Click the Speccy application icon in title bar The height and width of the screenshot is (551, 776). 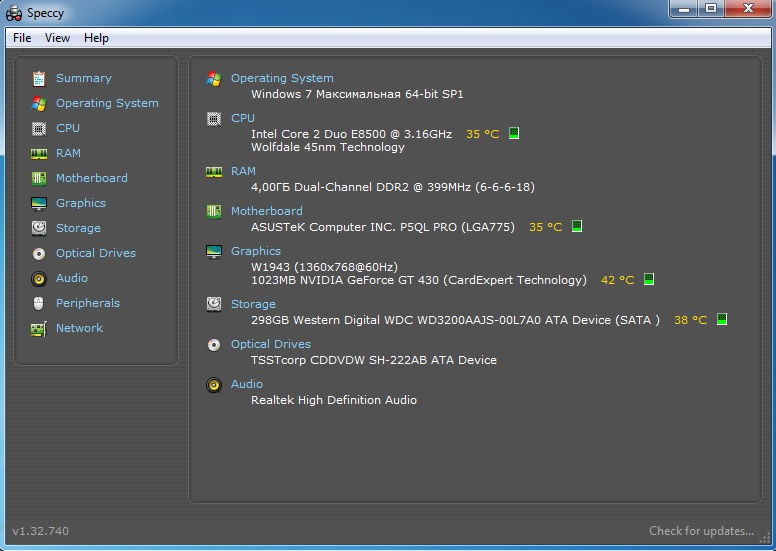pyautogui.click(x=14, y=13)
